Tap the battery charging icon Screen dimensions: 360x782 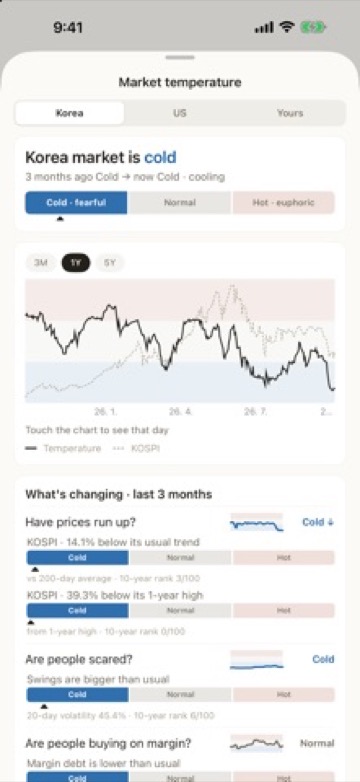coord(313,27)
